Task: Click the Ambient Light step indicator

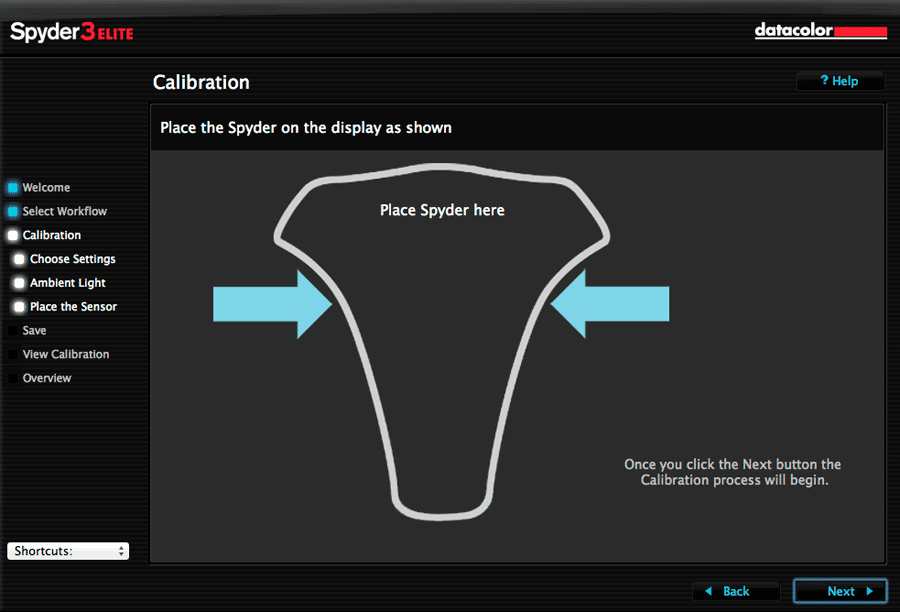Action: [19, 283]
